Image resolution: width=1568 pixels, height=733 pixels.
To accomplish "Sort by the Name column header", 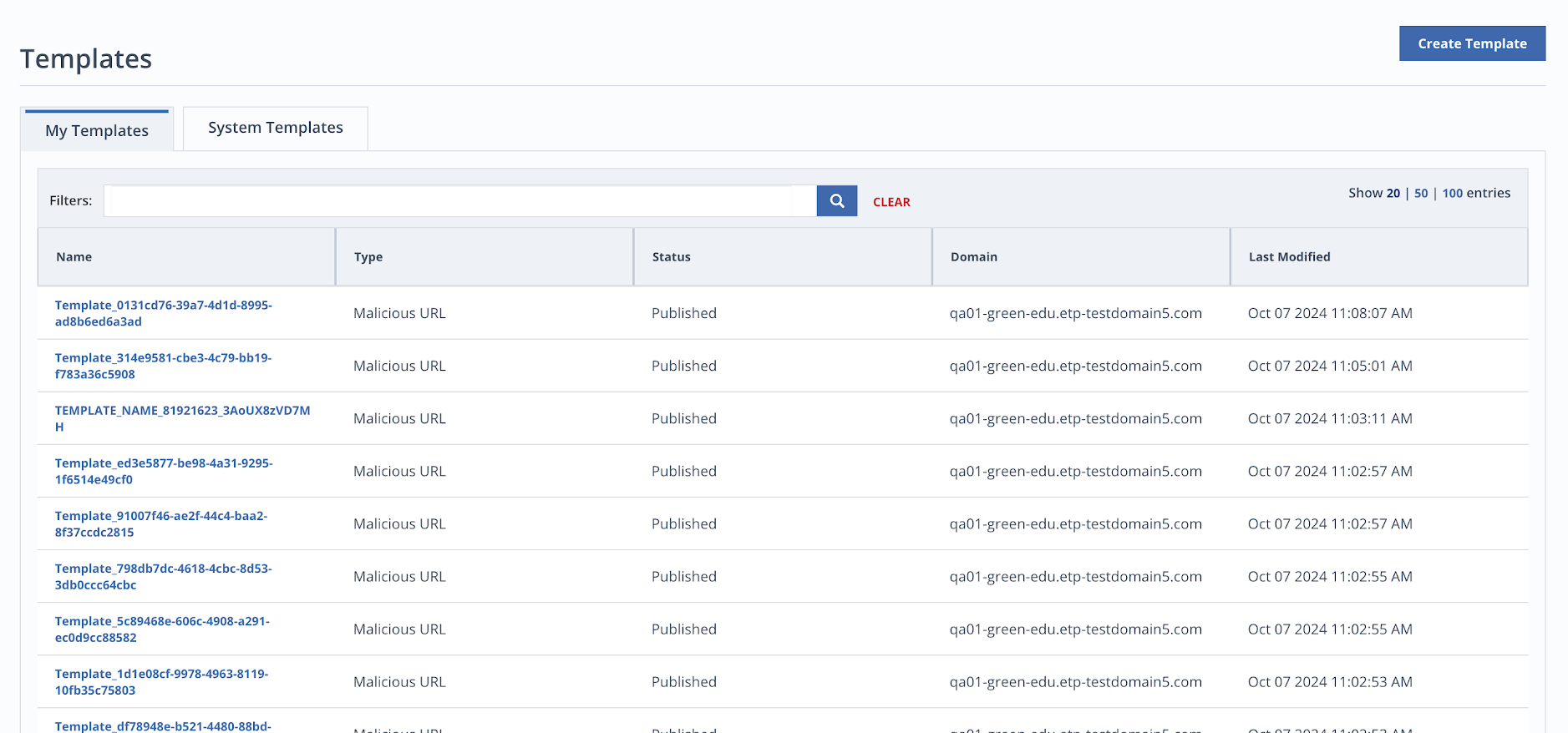I will (x=186, y=257).
